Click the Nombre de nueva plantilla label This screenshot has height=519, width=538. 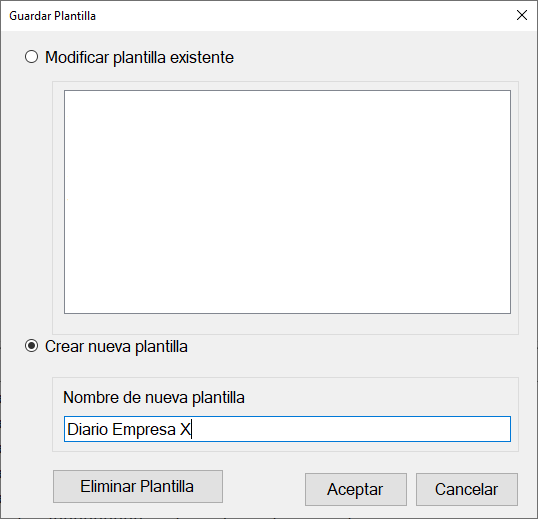(x=154, y=398)
